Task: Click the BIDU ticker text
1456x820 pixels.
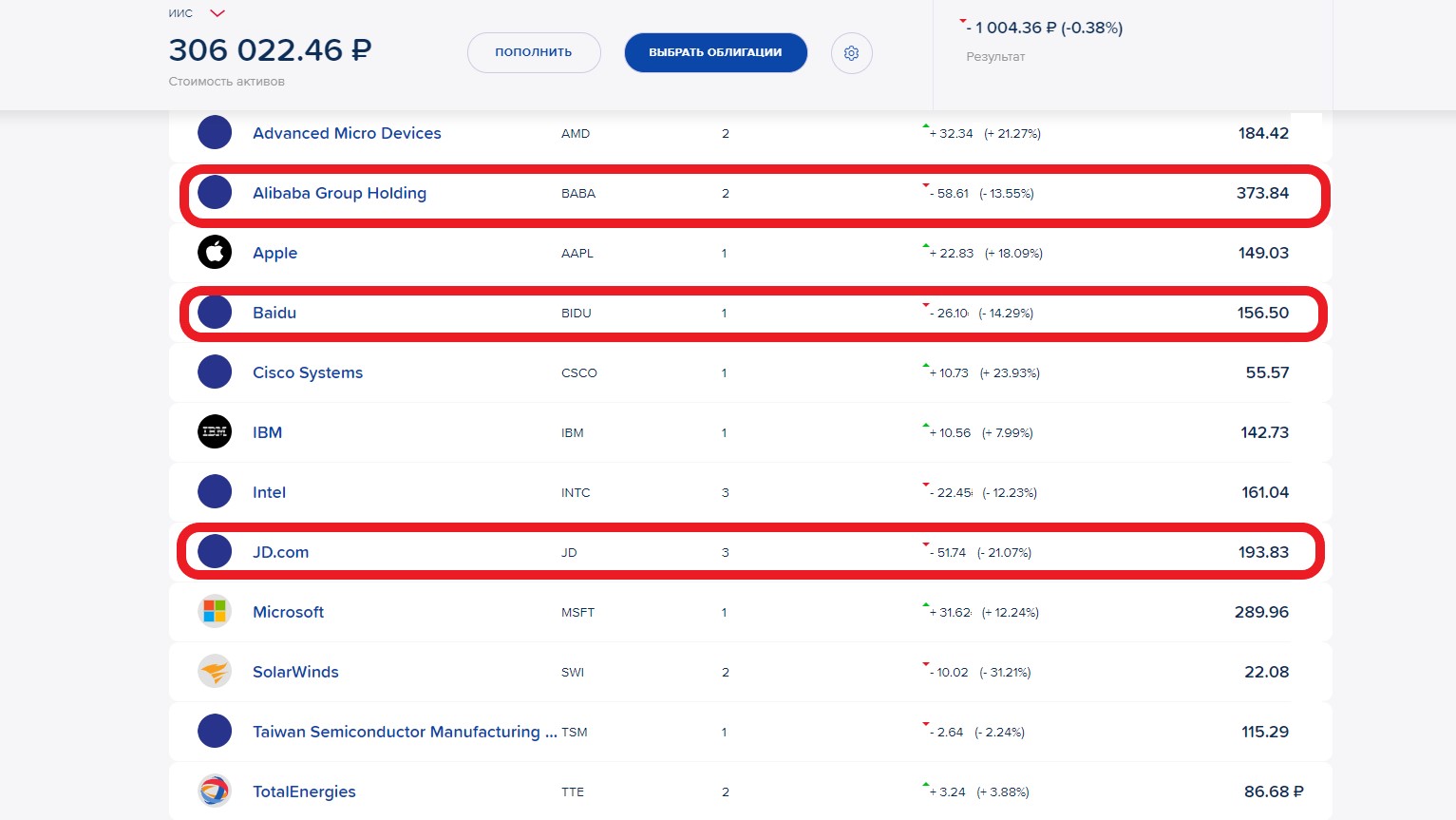Action: click(577, 314)
